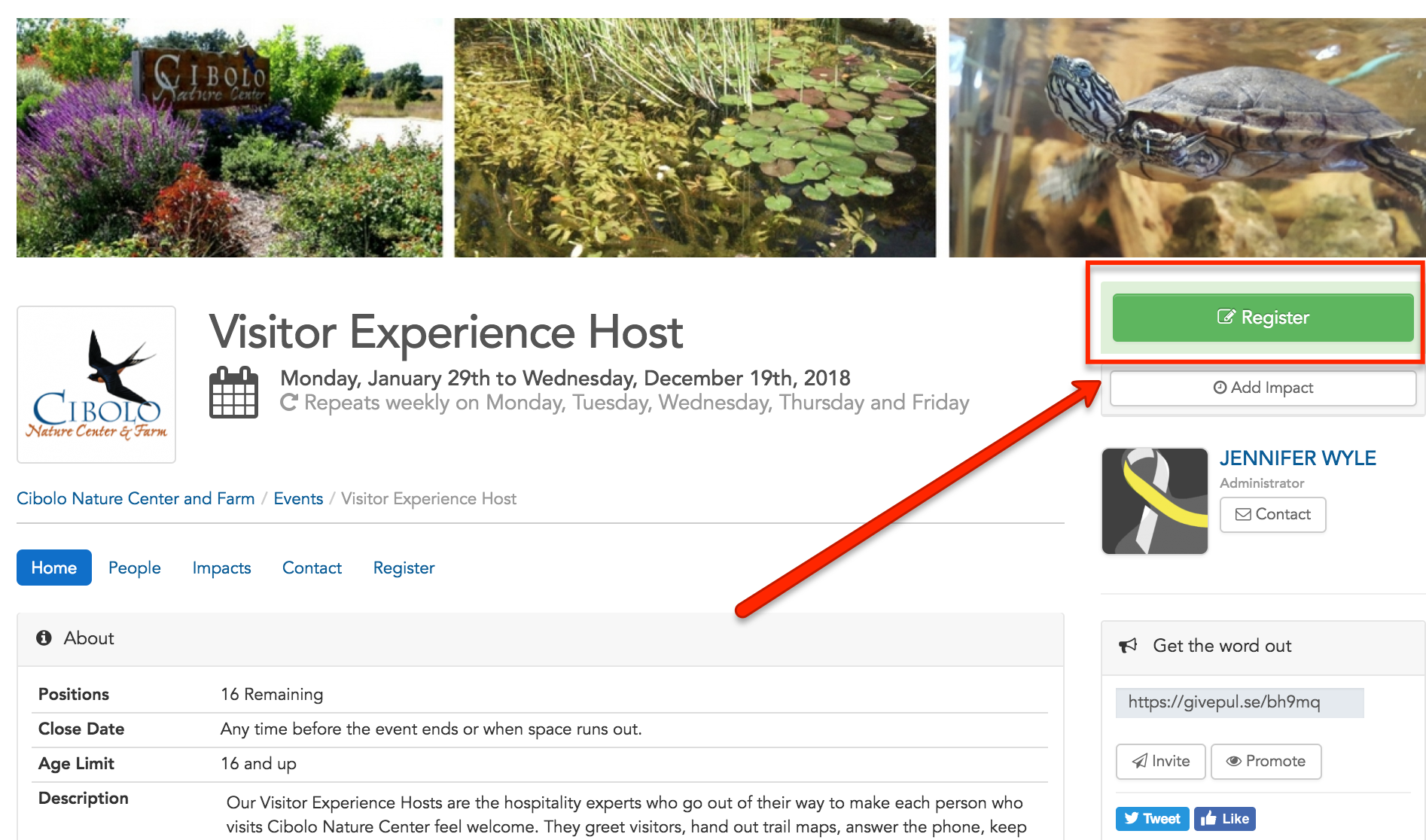
Task: Share via the Tweet button
Action: (x=1152, y=818)
